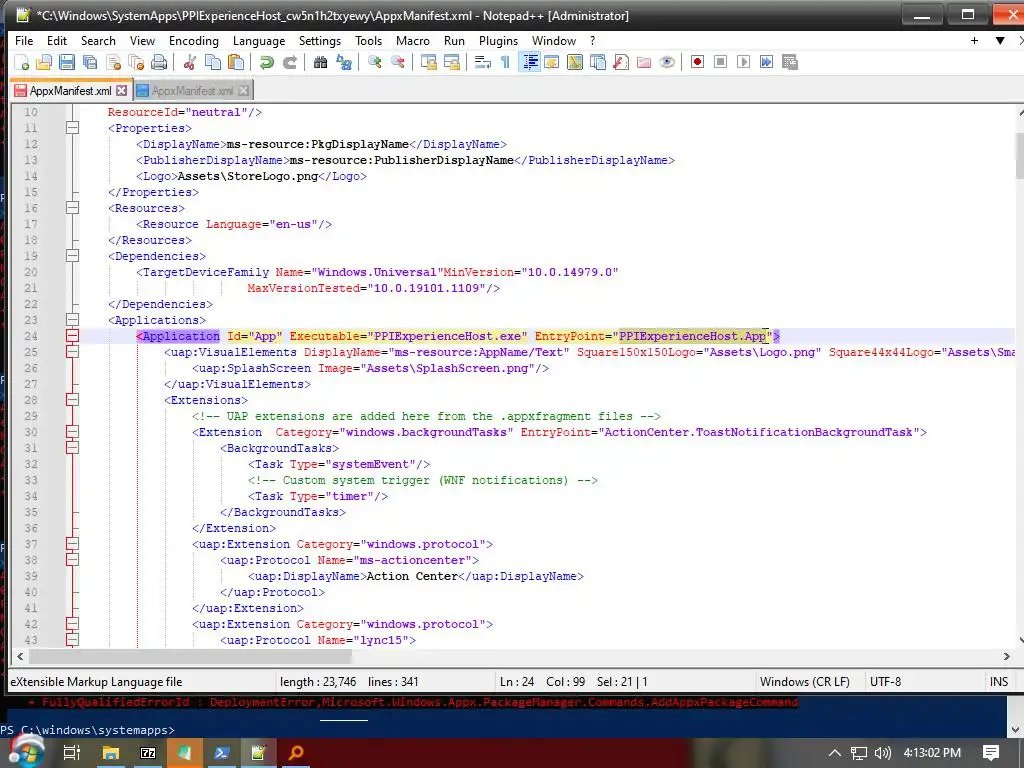The image size is (1024, 768).
Task: Collapse the Application element at line 24
Action: coord(72,336)
